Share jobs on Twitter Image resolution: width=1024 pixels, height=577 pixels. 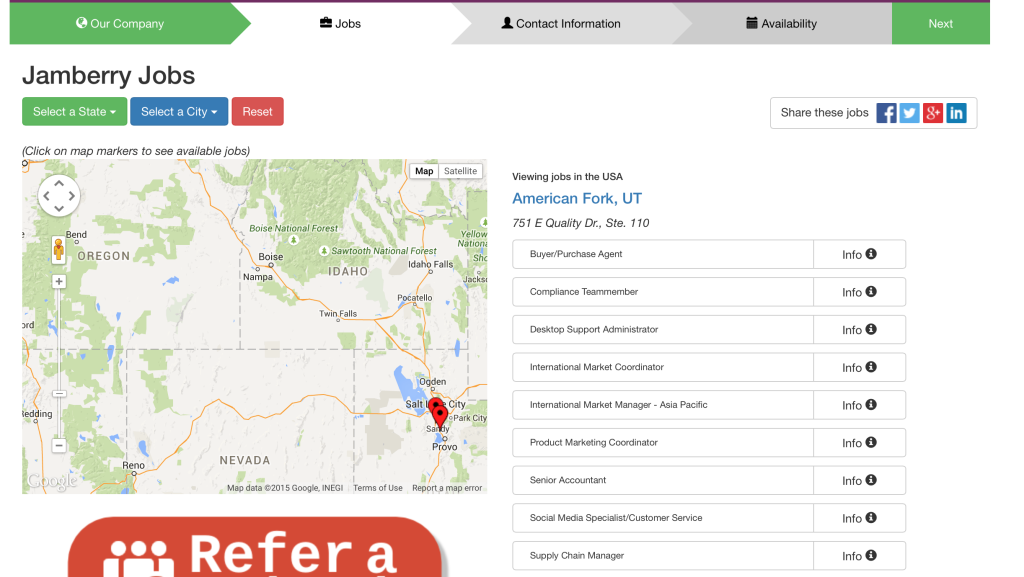tap(910, 113)
